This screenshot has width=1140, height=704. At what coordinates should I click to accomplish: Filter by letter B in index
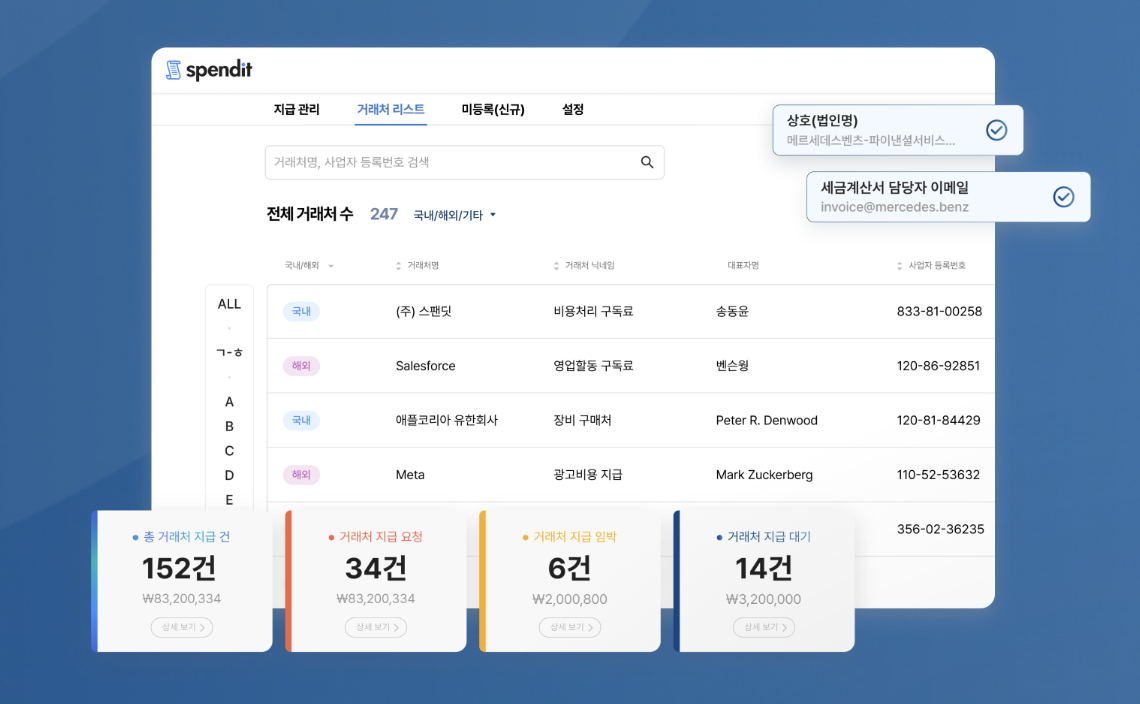[x=229, y=426]
